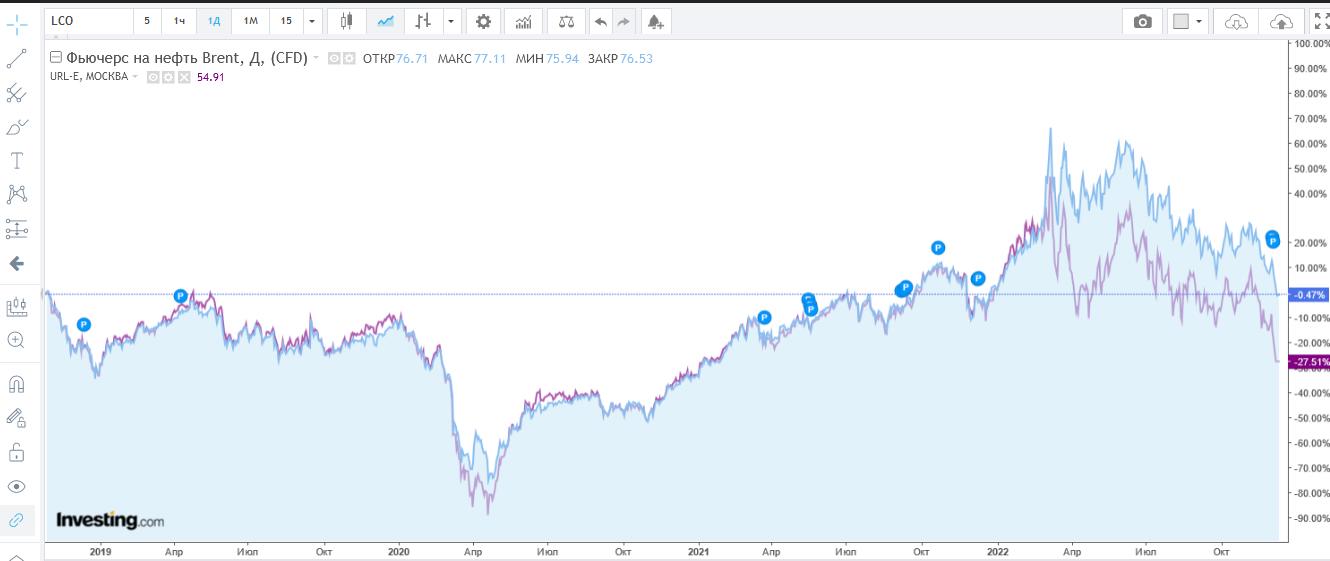1330x561 pixels.
Task: Select the long/short position prediction tool
Action: (17, 228)
